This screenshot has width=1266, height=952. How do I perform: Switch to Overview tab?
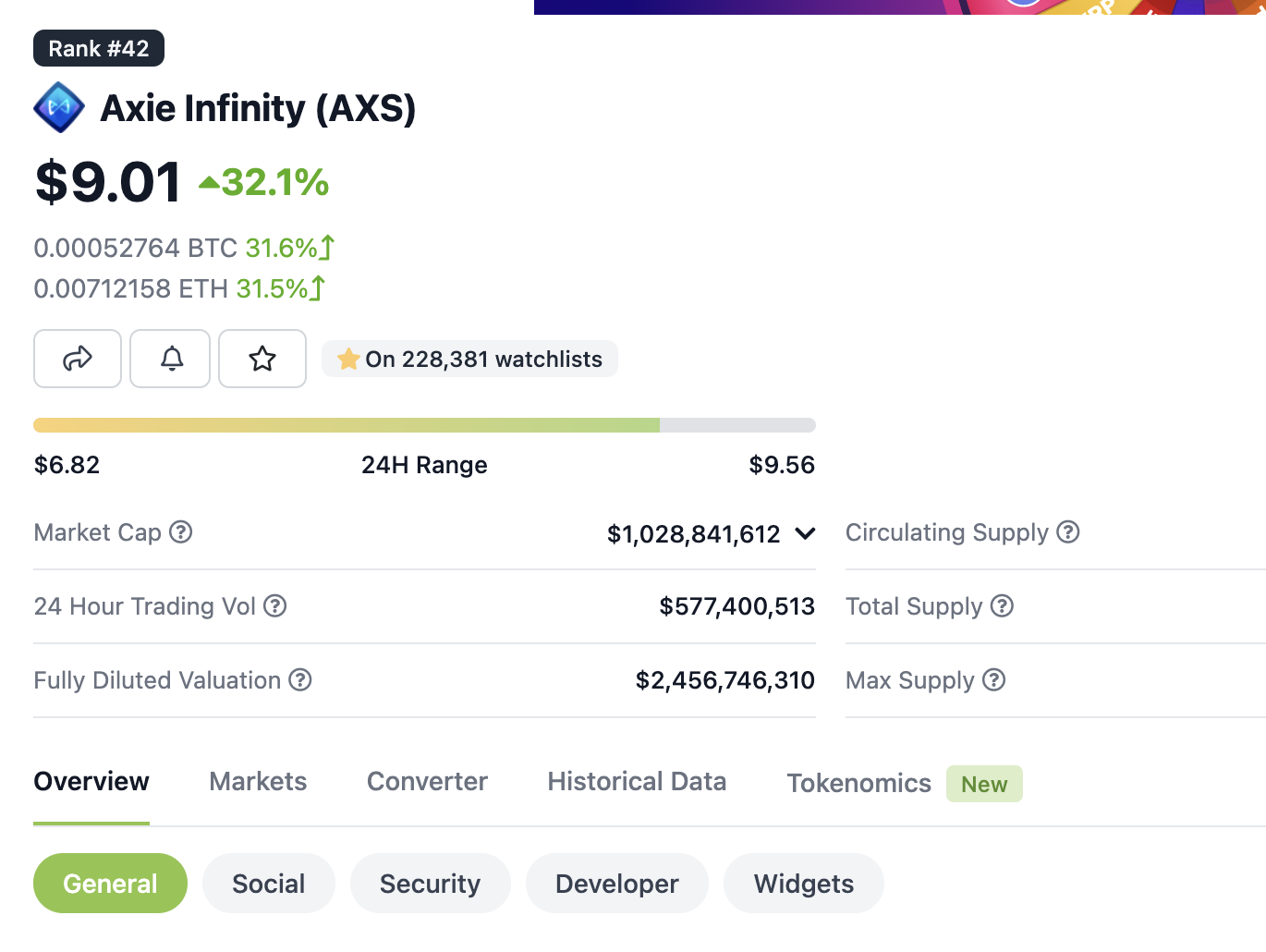pyautogui.click(x=91, y=782)
